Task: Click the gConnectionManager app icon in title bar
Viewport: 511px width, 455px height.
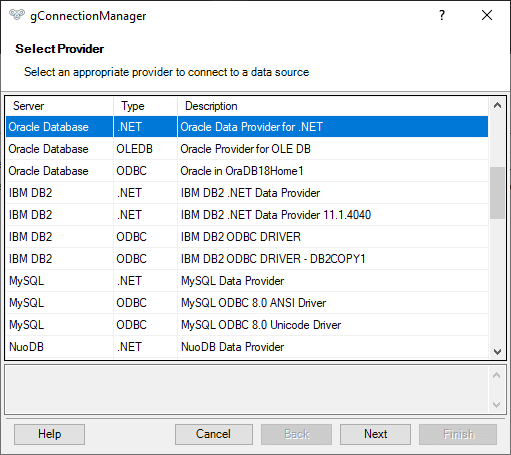Action: click(x=17, y=15)
